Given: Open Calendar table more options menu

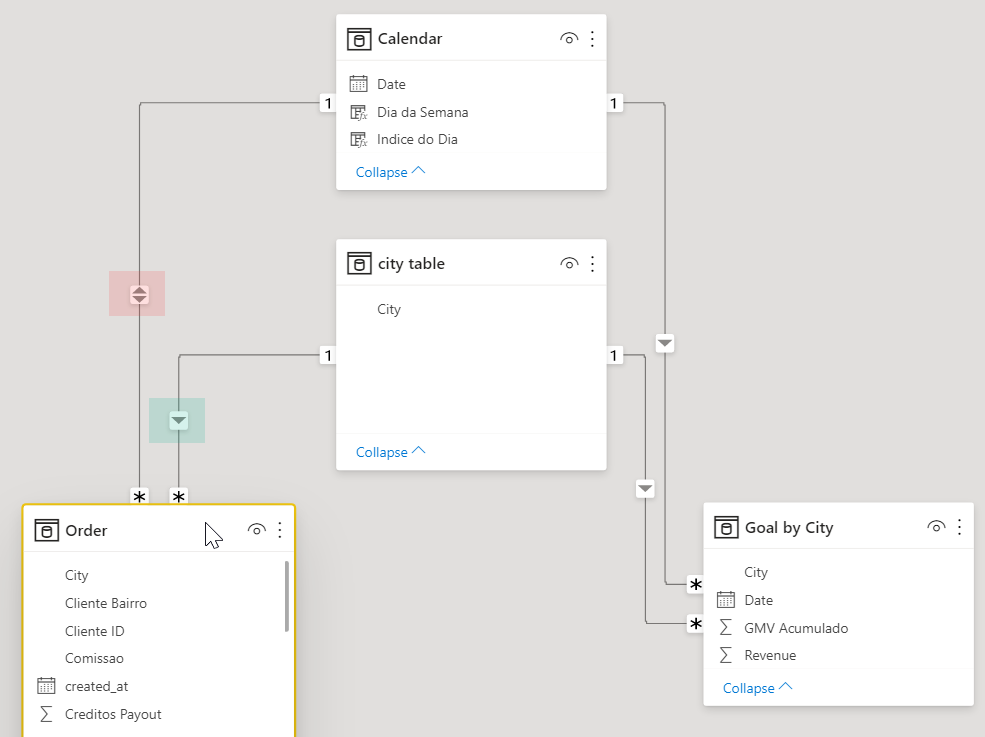Looking at the screenshot, I should point(592,39).
